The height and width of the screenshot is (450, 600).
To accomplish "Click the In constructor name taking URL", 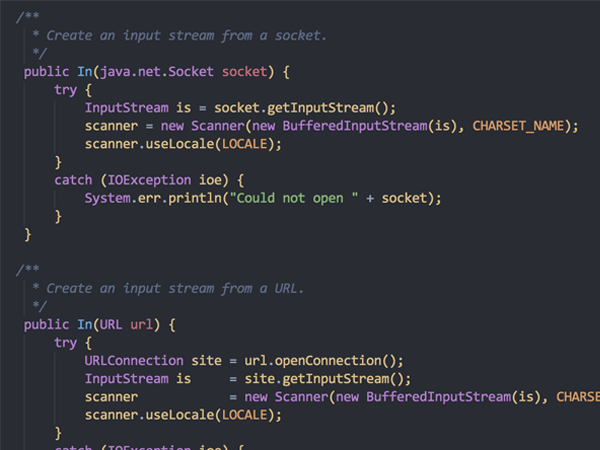I will point(85,324).
